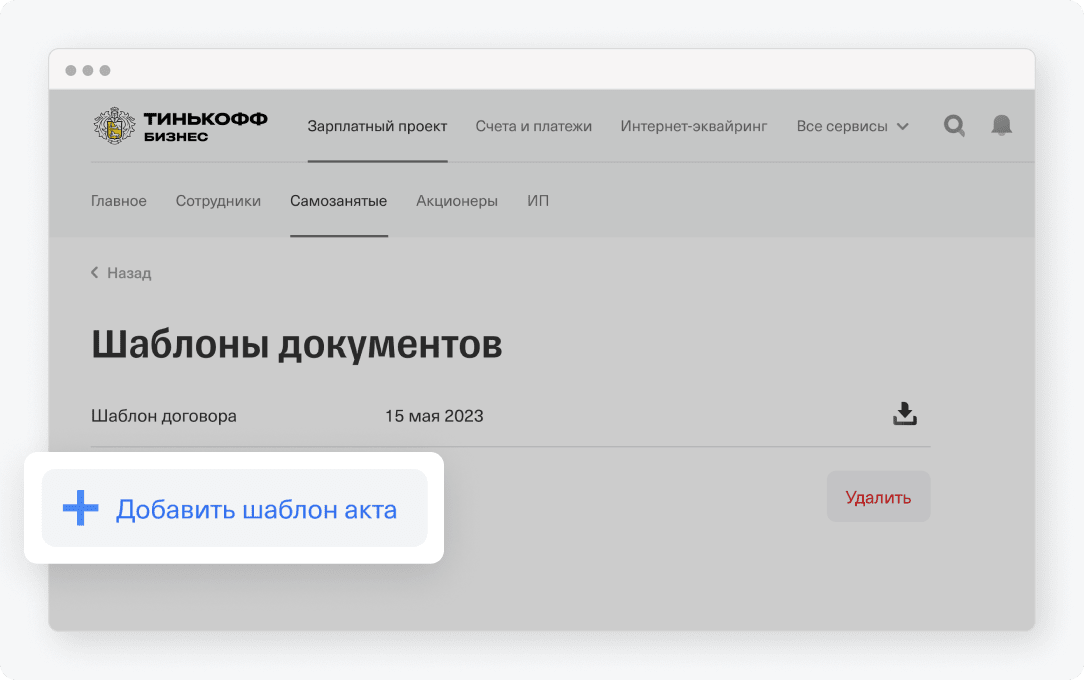Screen dimensions: 1084x680
Task: Click the 15 мая 2023 date
Action: pos(434,416)
